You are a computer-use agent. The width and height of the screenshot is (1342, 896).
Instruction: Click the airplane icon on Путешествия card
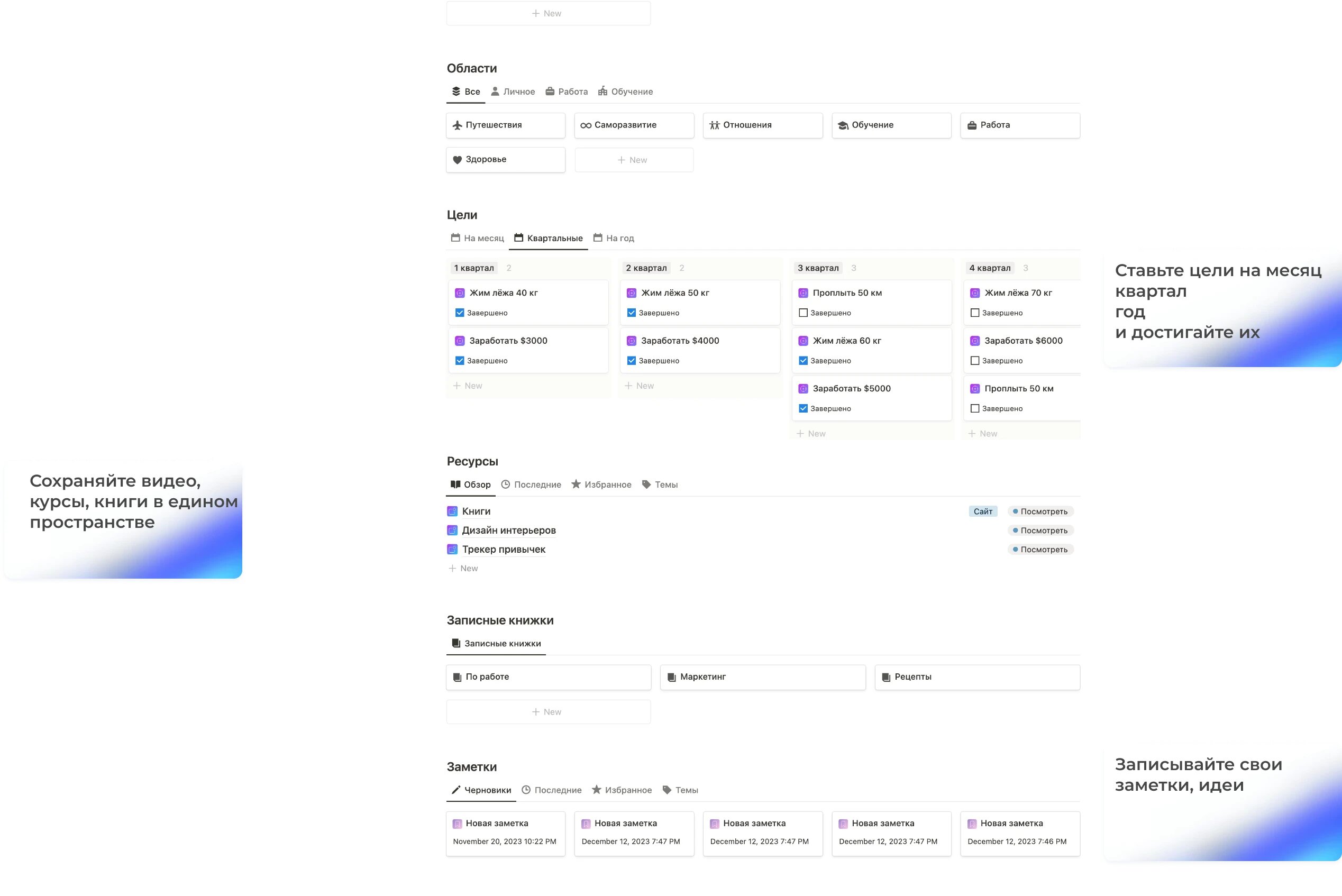pyautogui.click(x=457, y=125)
